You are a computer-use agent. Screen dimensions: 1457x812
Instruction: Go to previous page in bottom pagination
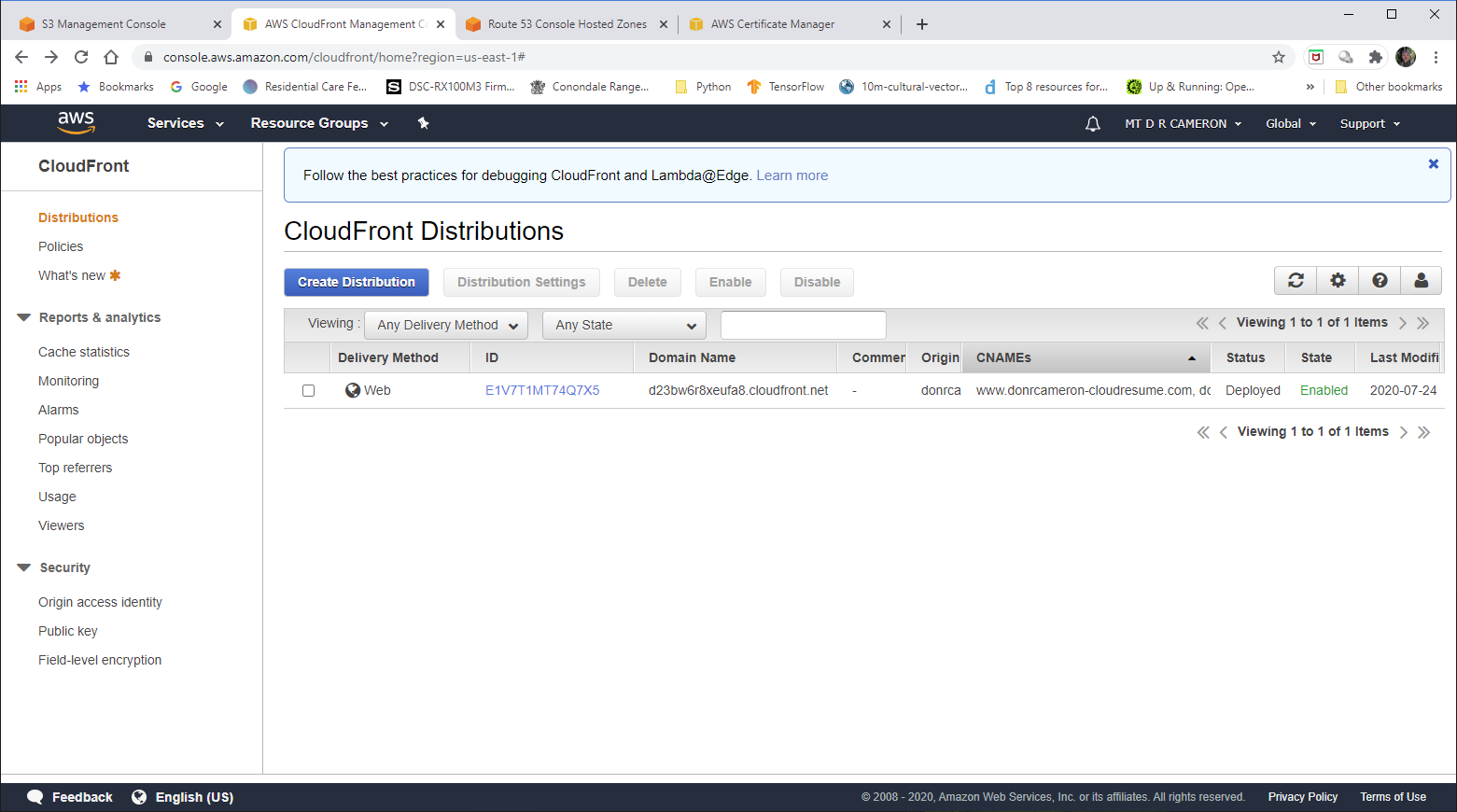coord(1224,432)
